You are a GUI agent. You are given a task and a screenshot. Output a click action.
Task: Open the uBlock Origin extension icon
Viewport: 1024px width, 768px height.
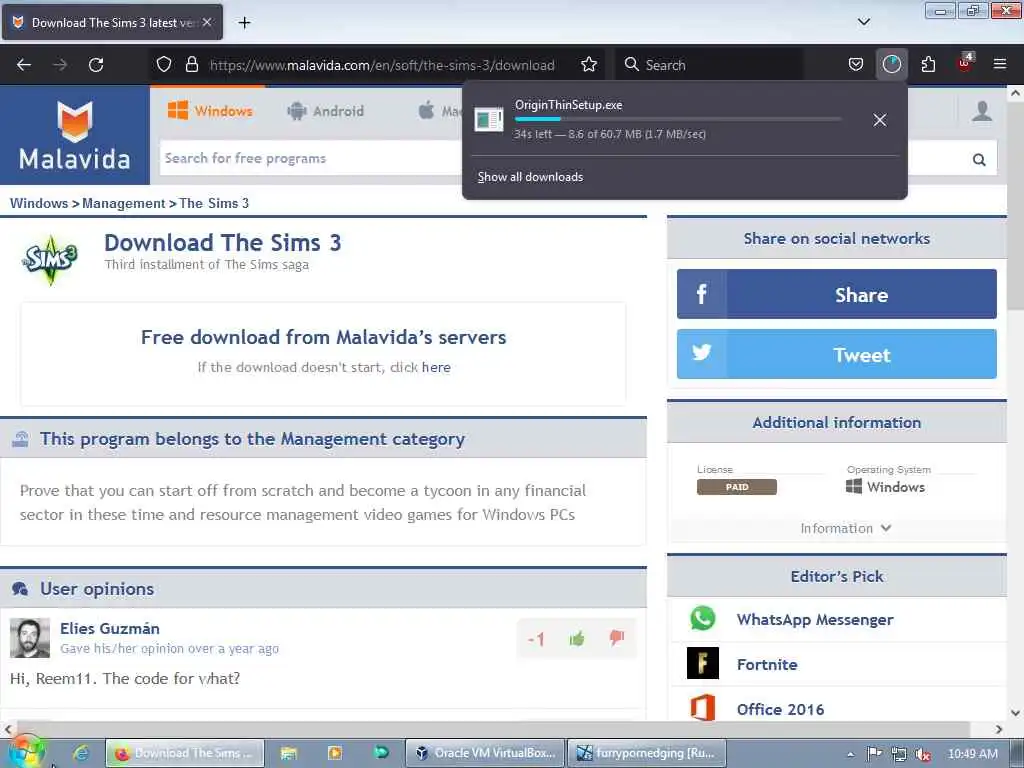965,63
